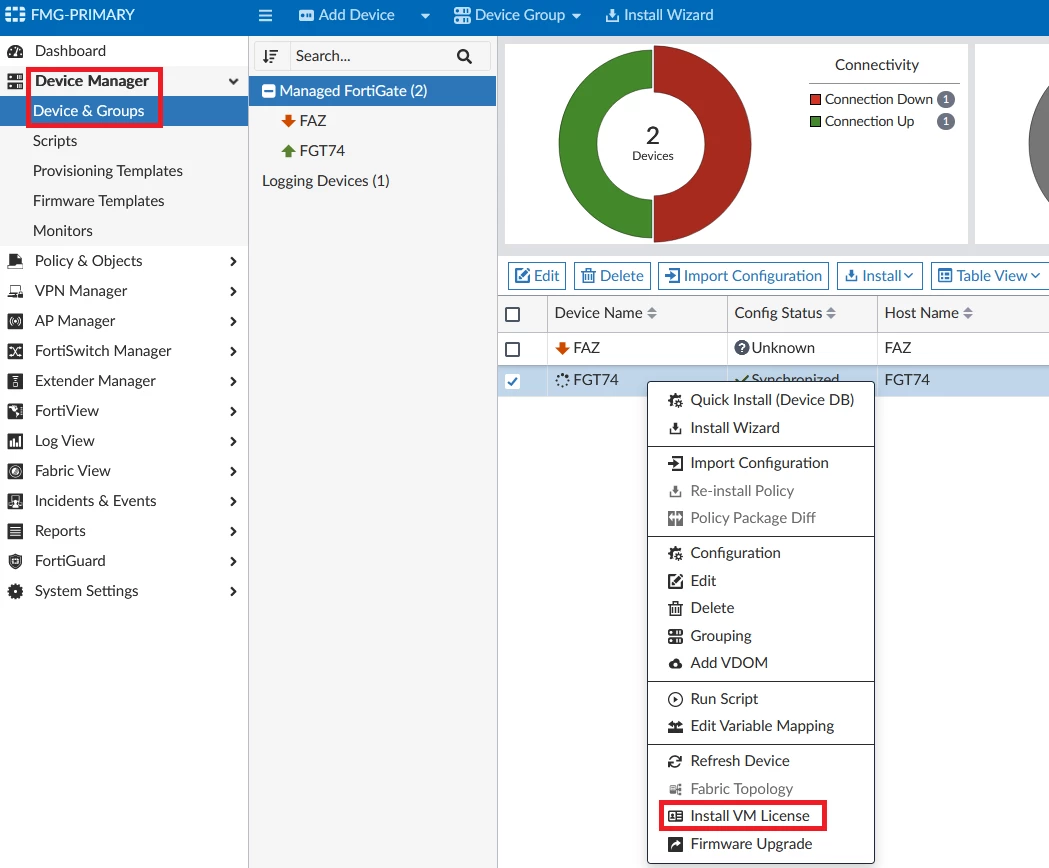Click the Extender Manager icon
This screenshot has height=868, width=1049.
click(x=15, y=381)
